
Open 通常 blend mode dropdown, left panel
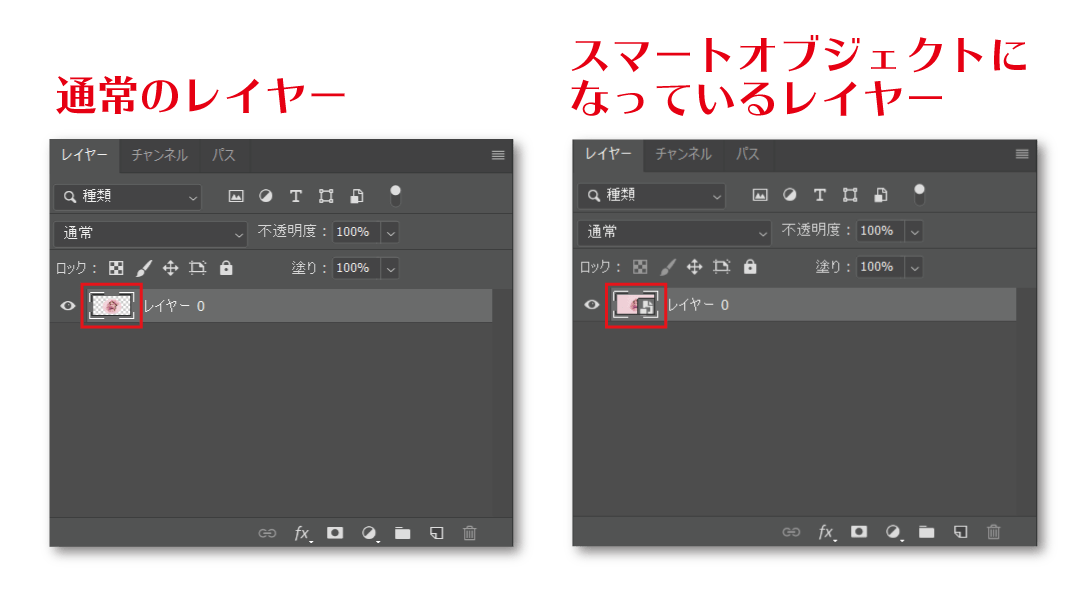[x=150, y=233]
